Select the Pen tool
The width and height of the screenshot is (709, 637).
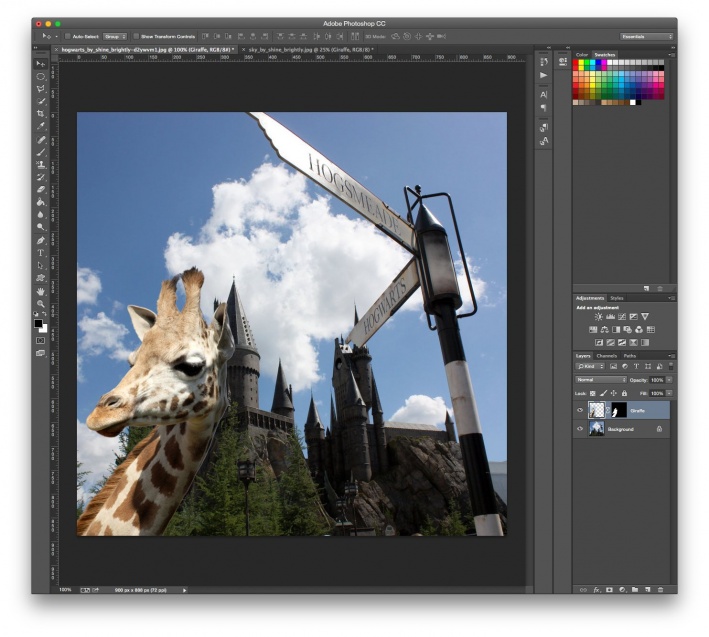pyautogui.click(x=41, y=240)
